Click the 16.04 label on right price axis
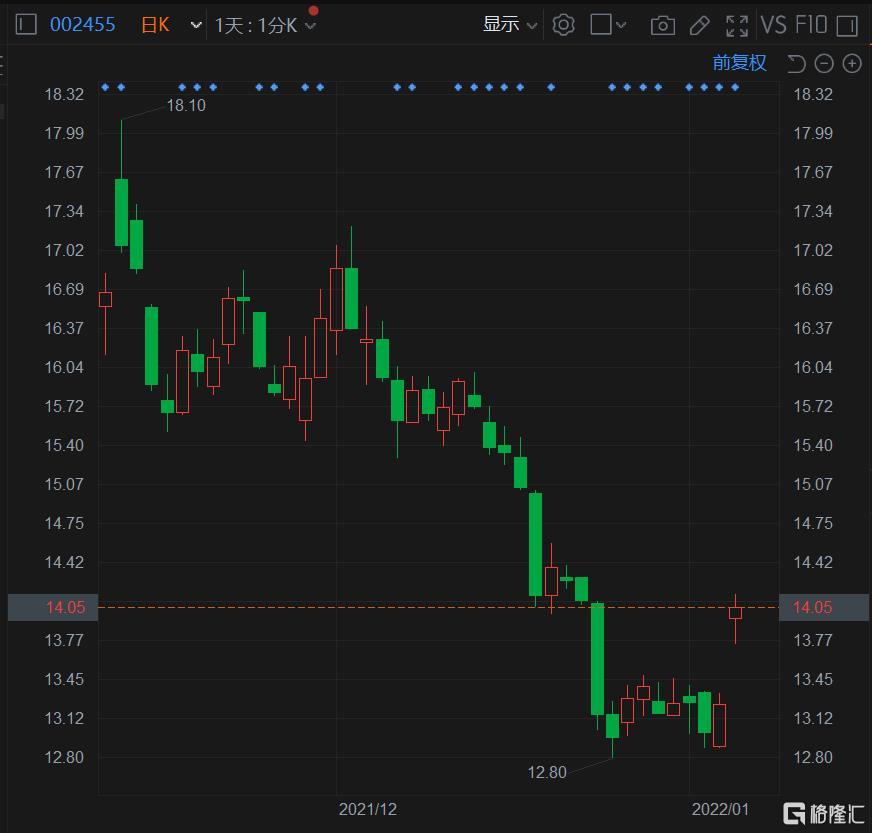The height and width of the screenshot is (833, 872). [812, 367]
